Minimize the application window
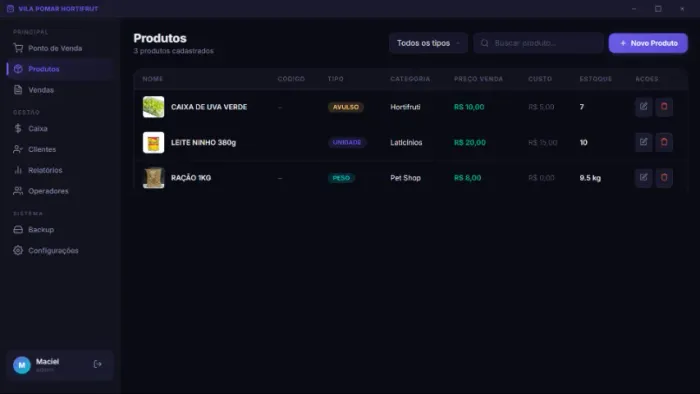 pyautogui.click(x=634, y=8)
